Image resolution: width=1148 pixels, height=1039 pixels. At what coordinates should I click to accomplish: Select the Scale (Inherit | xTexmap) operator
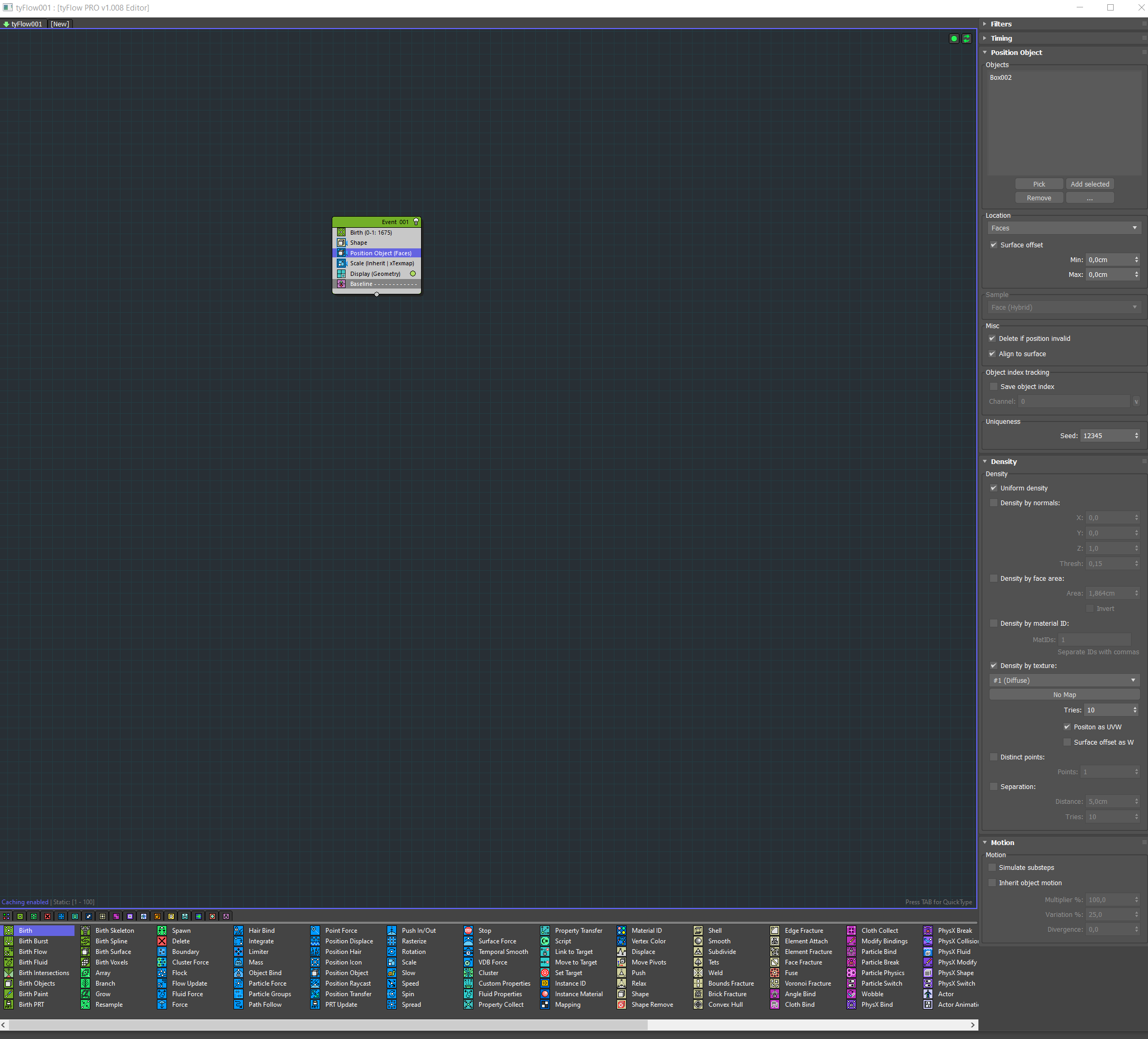tap(376, 263)
